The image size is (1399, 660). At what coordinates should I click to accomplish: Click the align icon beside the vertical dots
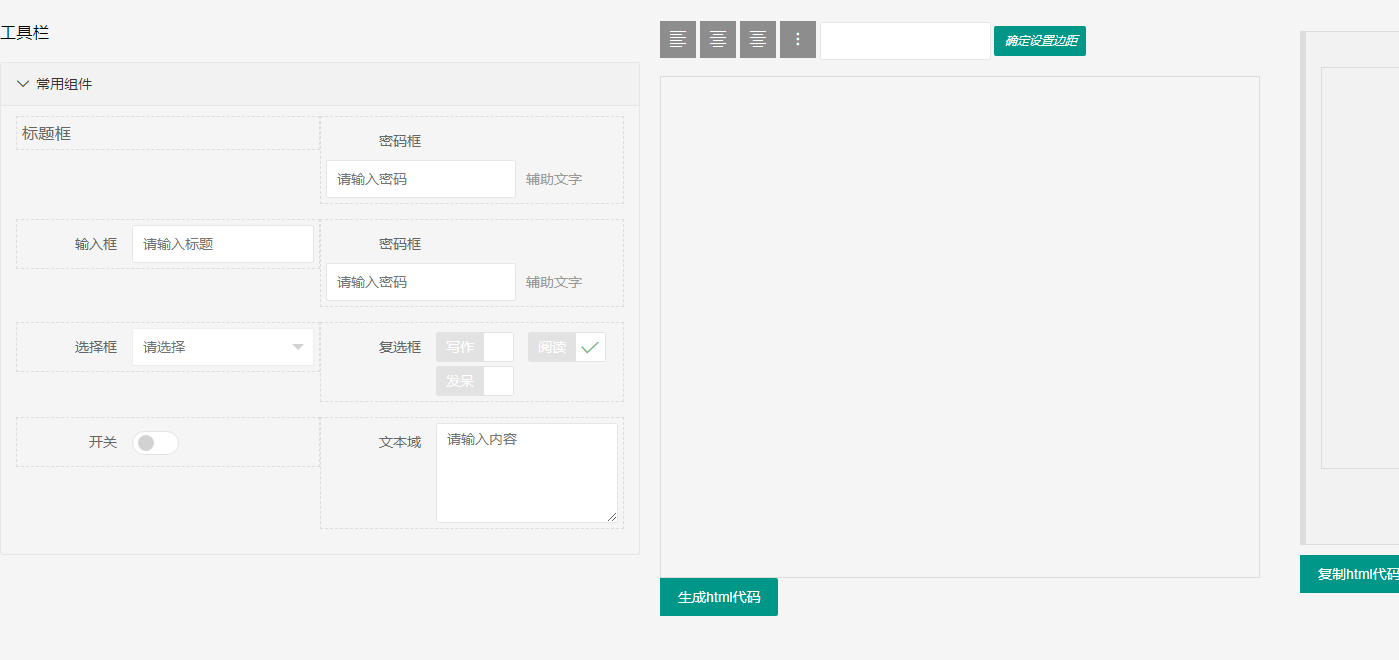tap(758, 39)
